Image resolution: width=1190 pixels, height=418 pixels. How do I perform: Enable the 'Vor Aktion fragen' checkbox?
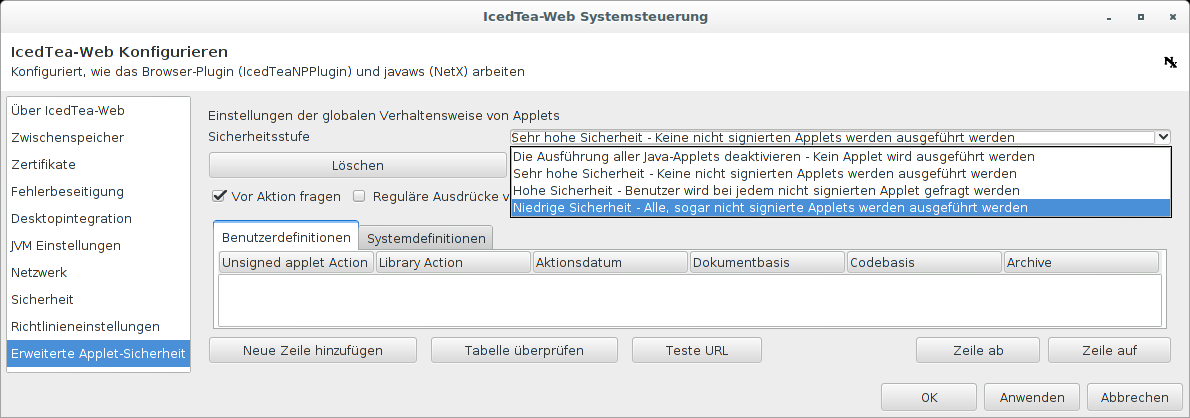coord(219,197)
